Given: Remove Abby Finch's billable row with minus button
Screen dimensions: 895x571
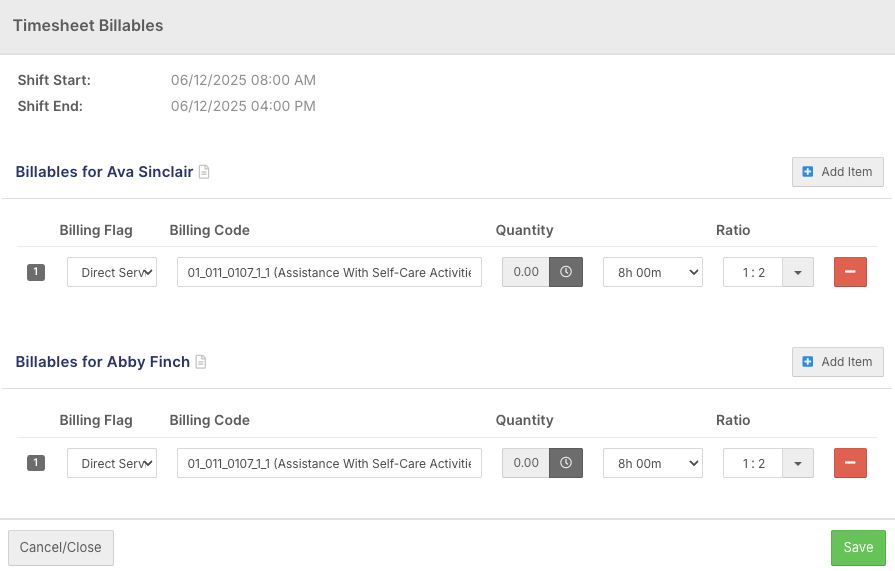Looking at the screenshot, I should coord(850,463).
